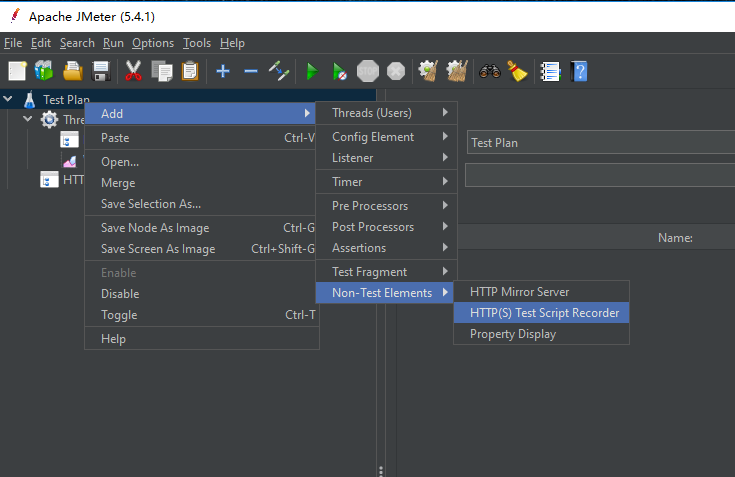This screenshot has height=477, width=735.
Task: Click the Test Plan name input field
Action: (601, 142)
